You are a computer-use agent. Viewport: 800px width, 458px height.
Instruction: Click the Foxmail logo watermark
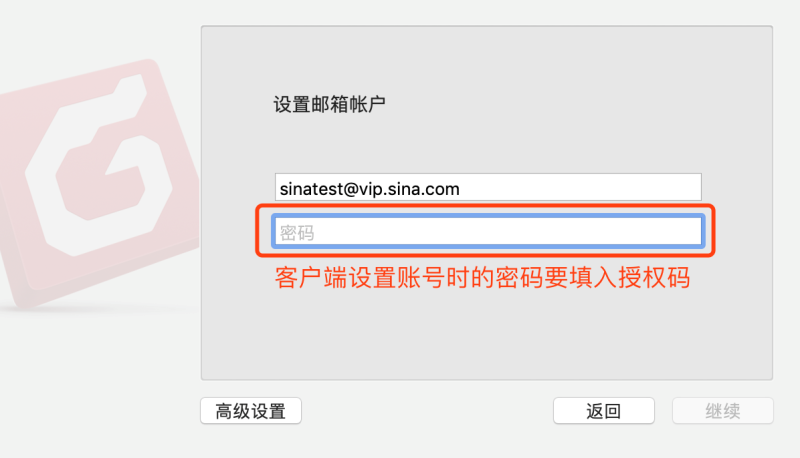[x=99, y=181]
